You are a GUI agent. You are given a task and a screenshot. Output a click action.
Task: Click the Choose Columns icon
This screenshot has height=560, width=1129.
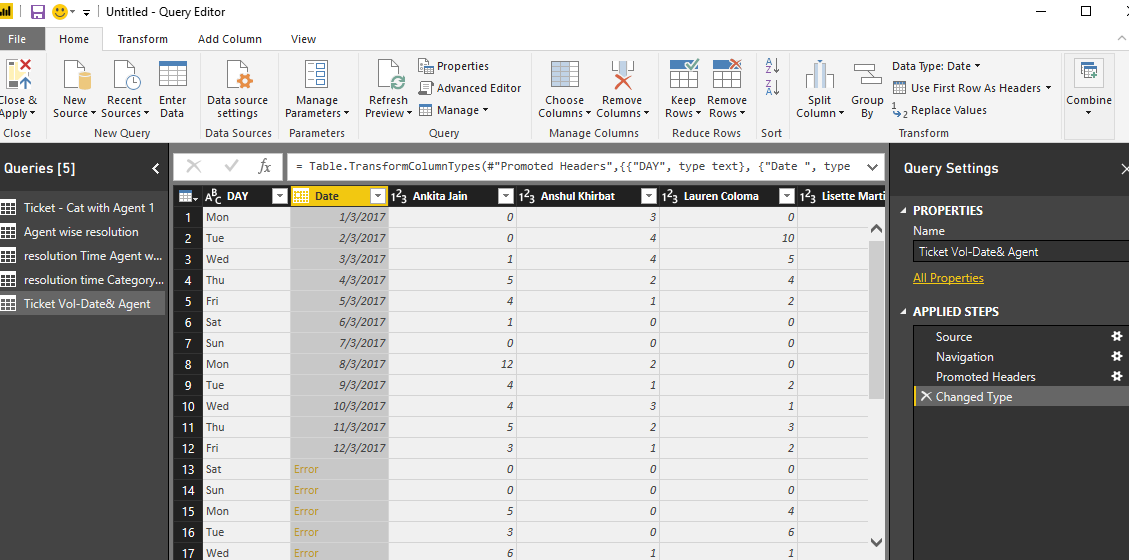565,75
